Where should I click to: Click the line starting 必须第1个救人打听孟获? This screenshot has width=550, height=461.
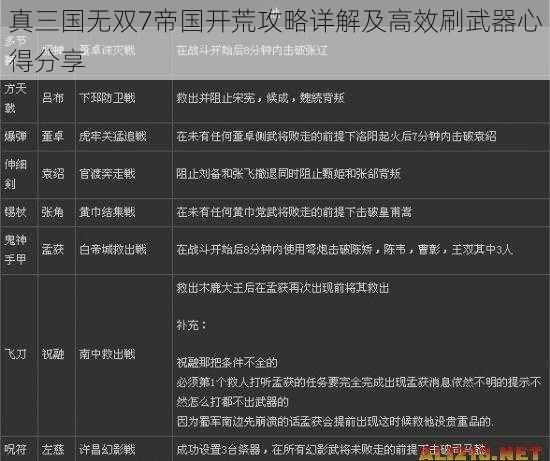point(358,382)
